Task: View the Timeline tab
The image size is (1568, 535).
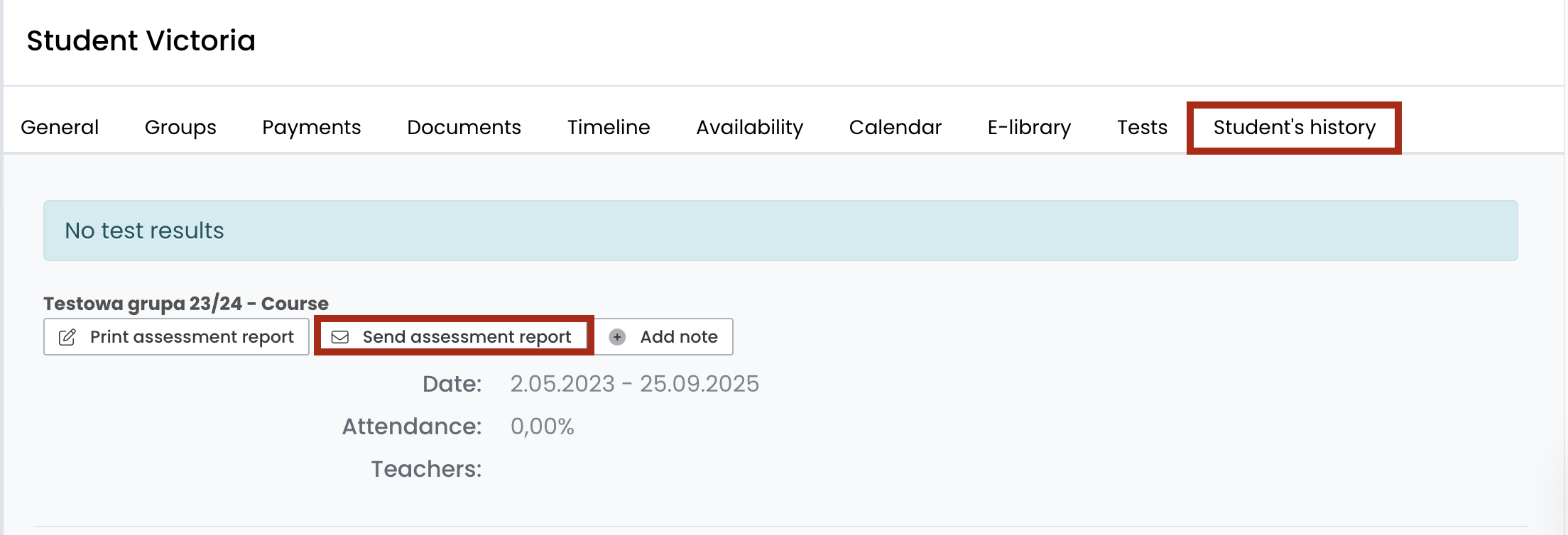Action: 609,127
